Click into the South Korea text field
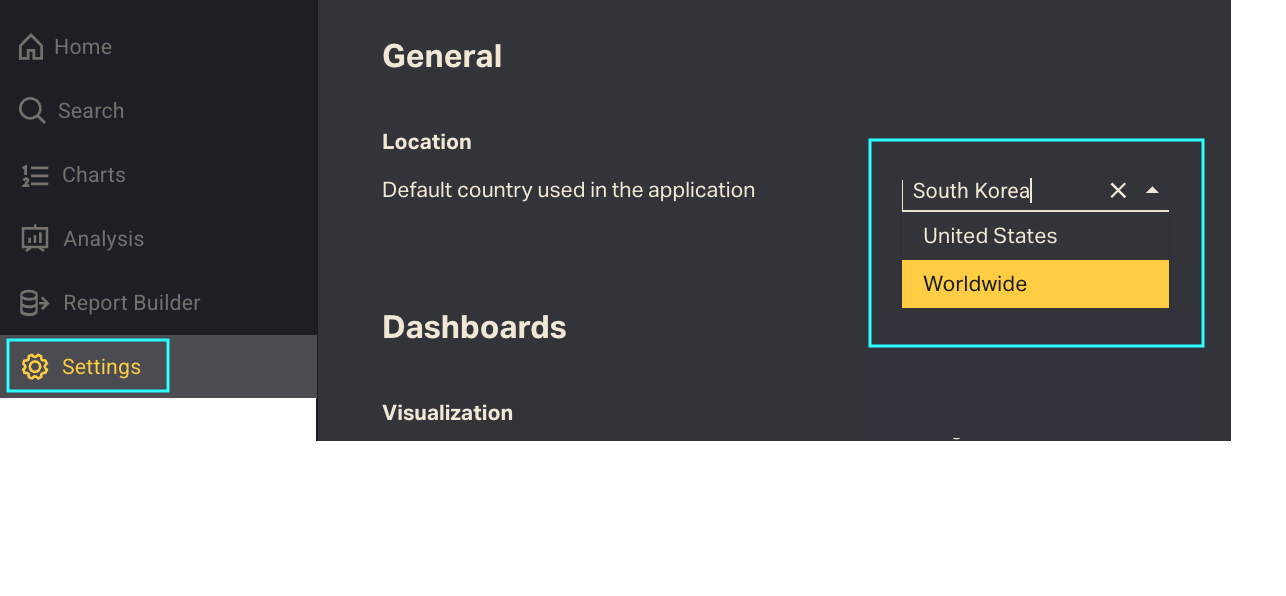Image resolution: width=1286 pixels, height=596 pixels. [x=1000, y=190]
